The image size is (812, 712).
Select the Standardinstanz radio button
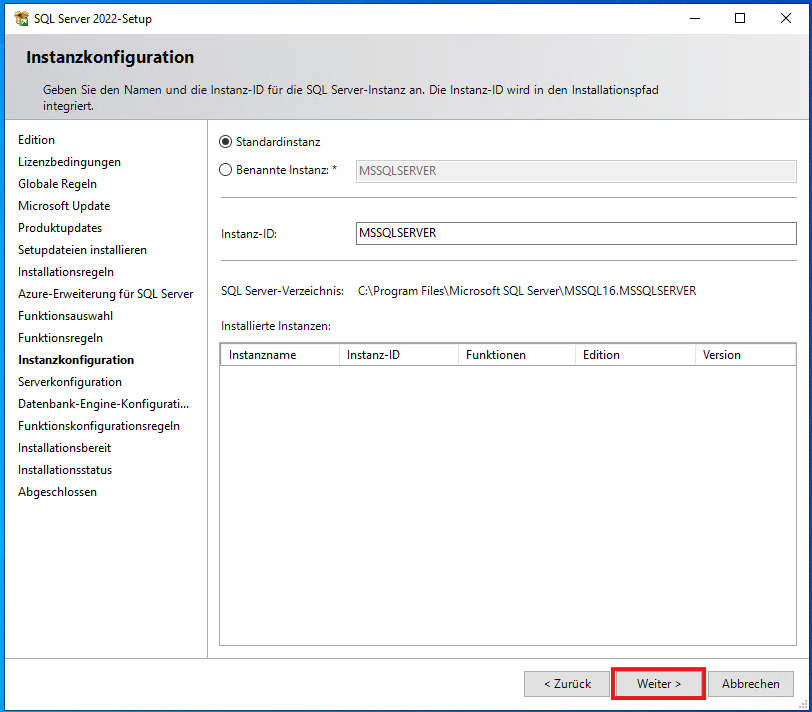click(x=224, y=141)
